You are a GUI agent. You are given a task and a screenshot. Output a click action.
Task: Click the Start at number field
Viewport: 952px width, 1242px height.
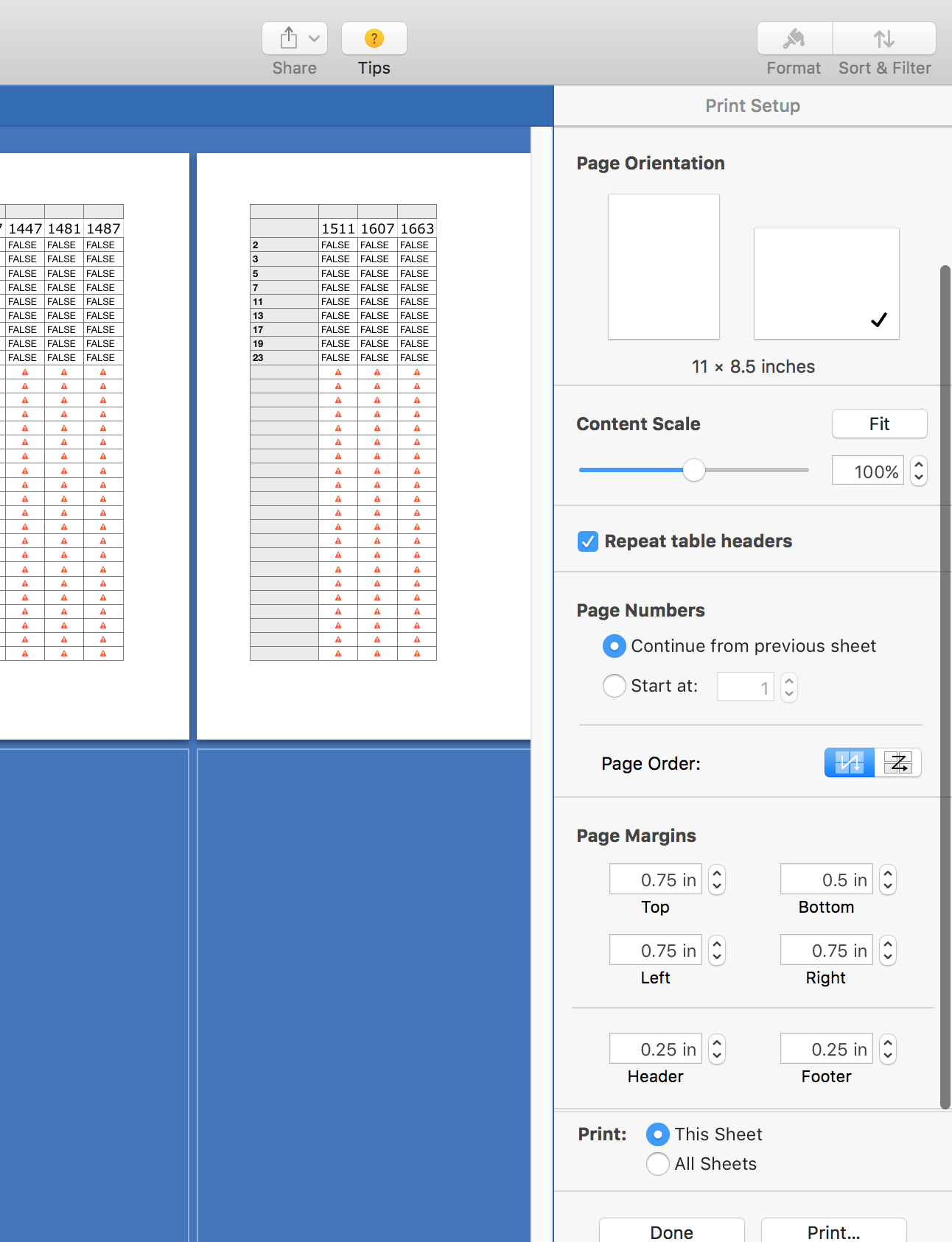746,687
